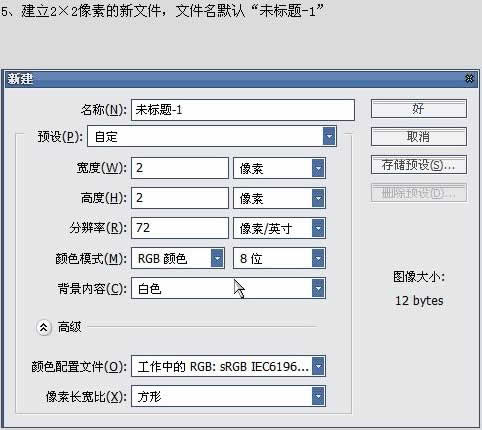Click the 名称 field with 未标题-1
This screenshot has height=430, width=482.
click(243, 110)
